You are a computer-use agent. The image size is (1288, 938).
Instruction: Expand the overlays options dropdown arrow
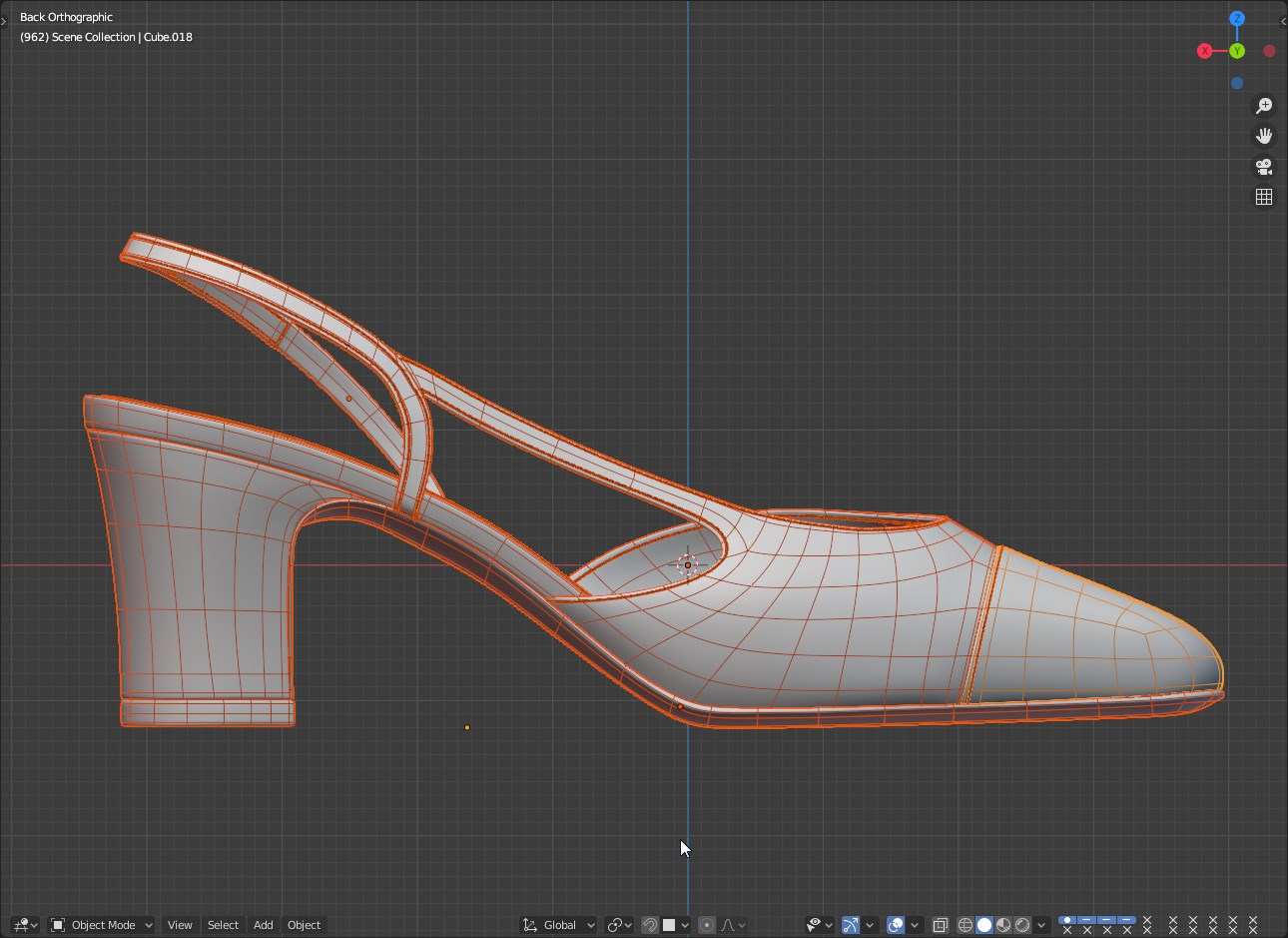pos(915,925)
